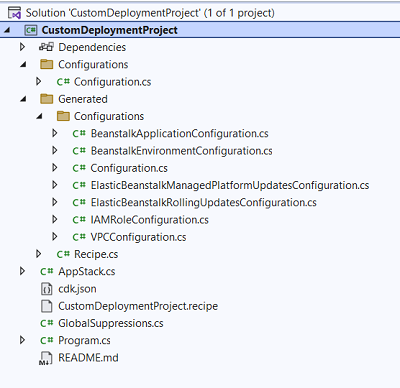
Task: Click the C# project icon beside CustomDeploymentProject
Action: point(31,30)
